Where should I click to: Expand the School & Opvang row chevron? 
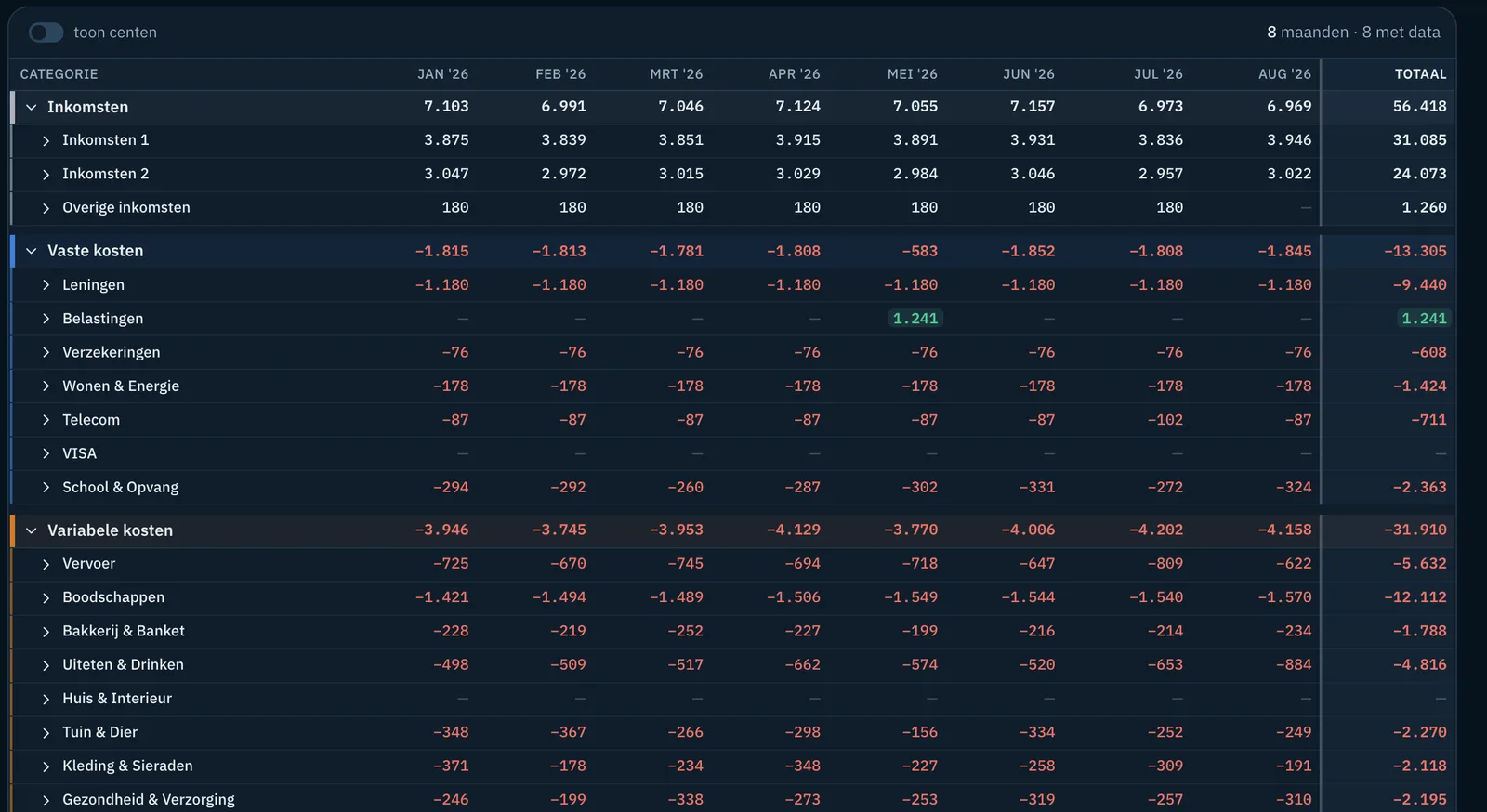pyautogui.click(x=46, y=488)
